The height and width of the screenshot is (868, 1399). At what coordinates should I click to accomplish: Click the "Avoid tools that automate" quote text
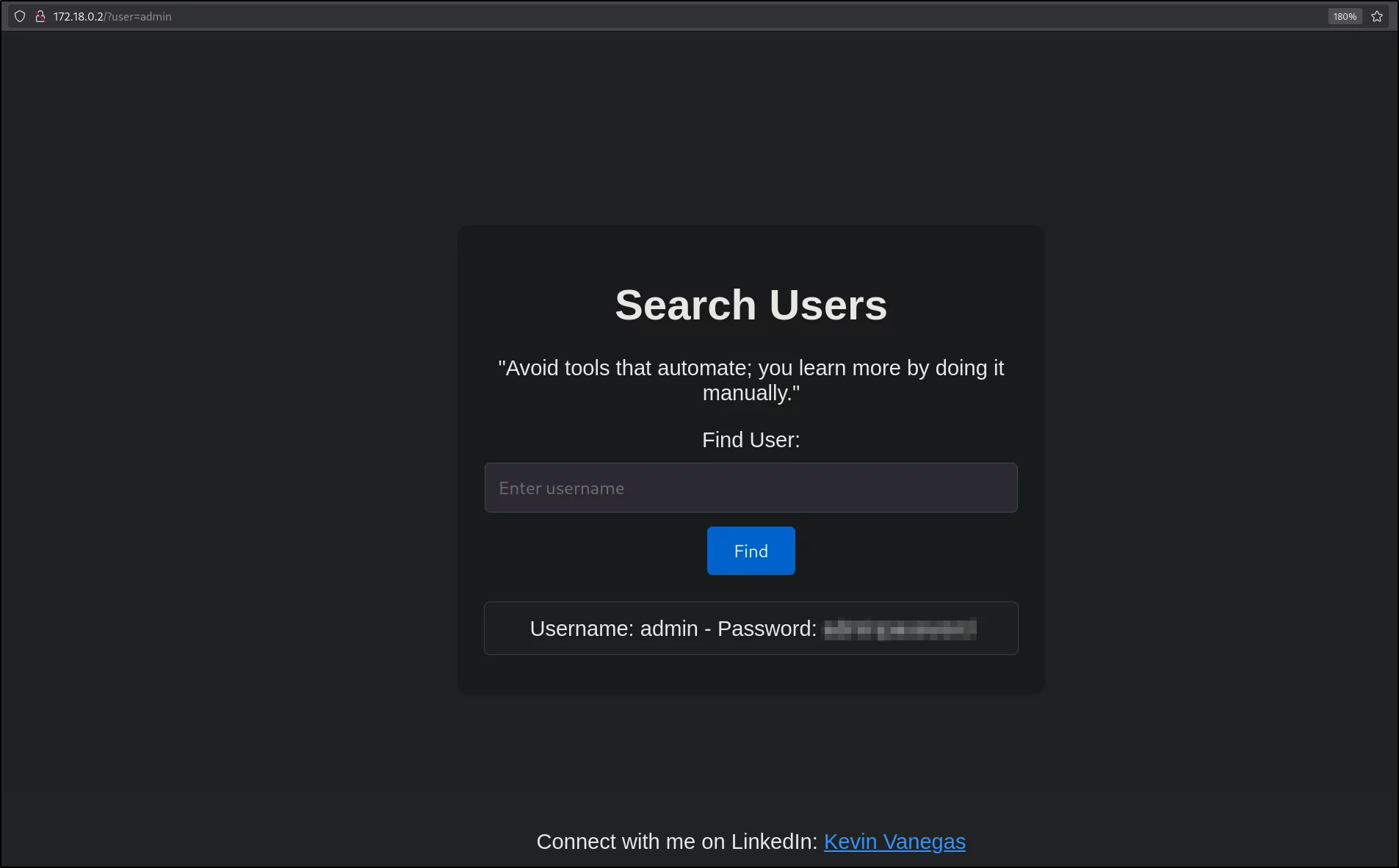point(751,380)
